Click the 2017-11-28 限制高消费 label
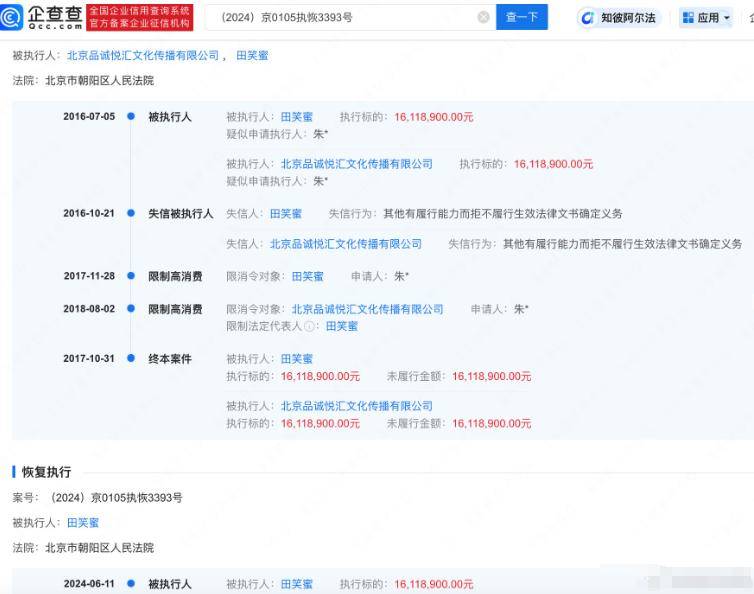 pos(175,276)
